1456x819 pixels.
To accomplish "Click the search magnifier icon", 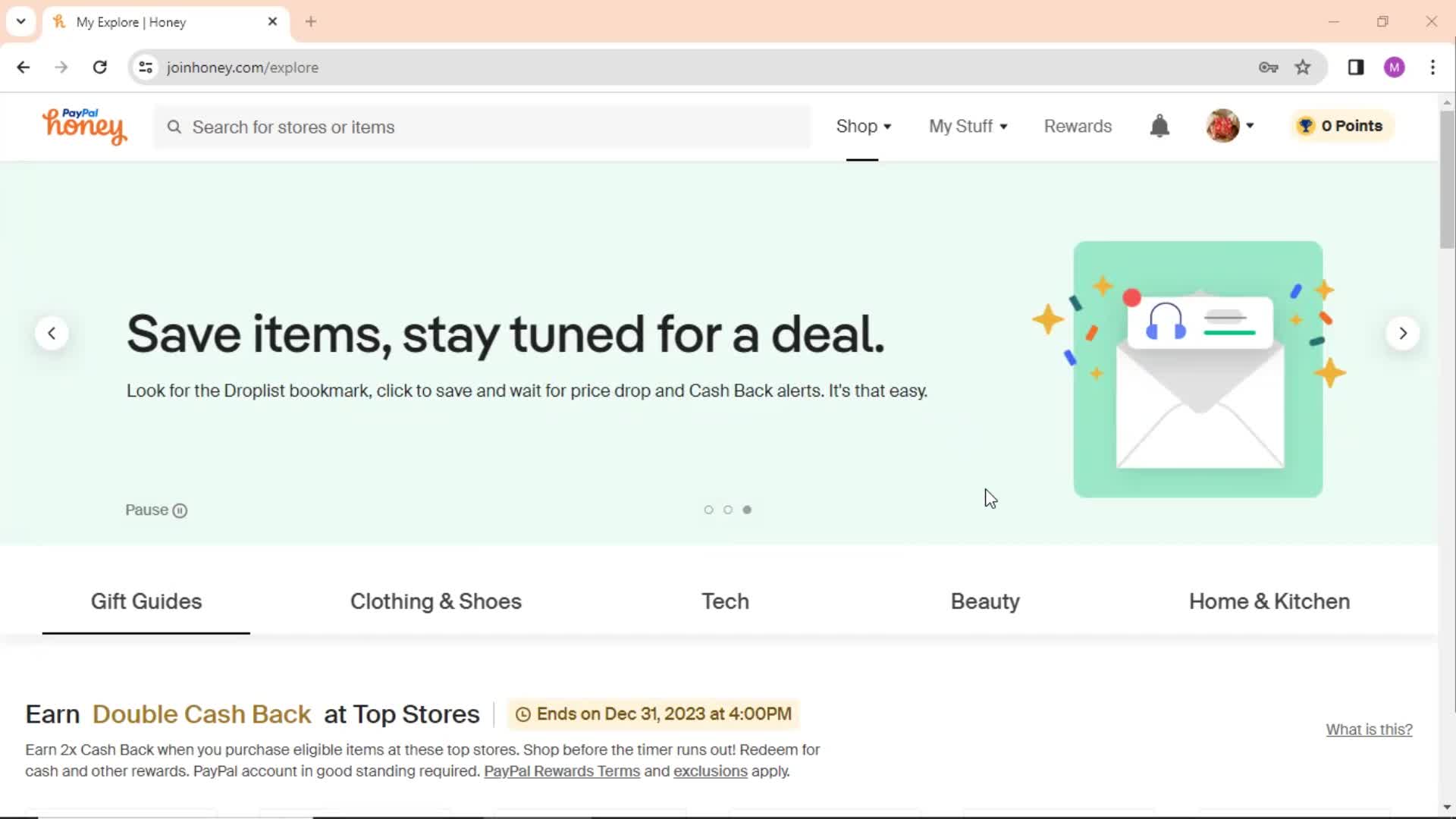I will 174,127.
